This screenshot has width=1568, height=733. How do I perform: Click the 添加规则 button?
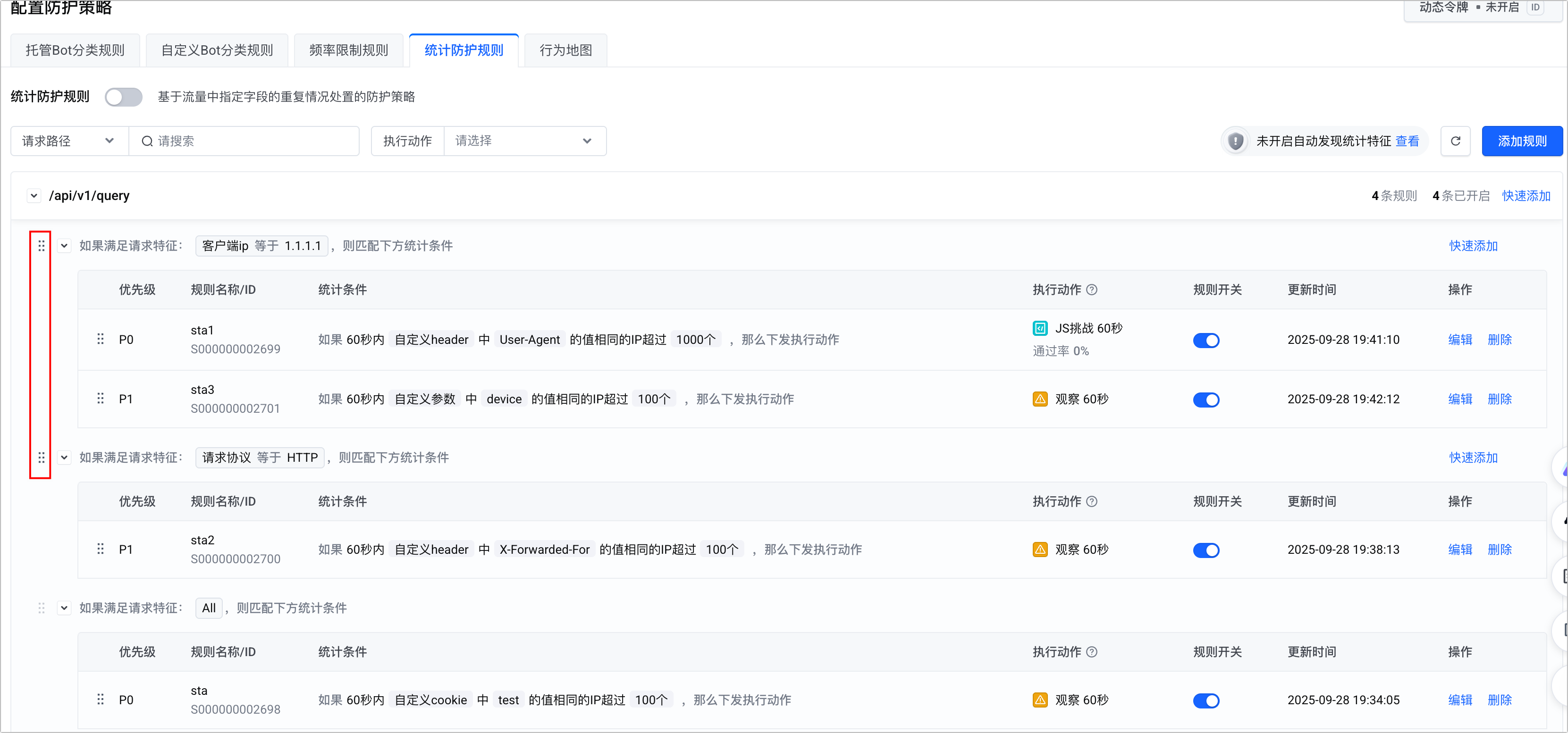point(1521,141)
